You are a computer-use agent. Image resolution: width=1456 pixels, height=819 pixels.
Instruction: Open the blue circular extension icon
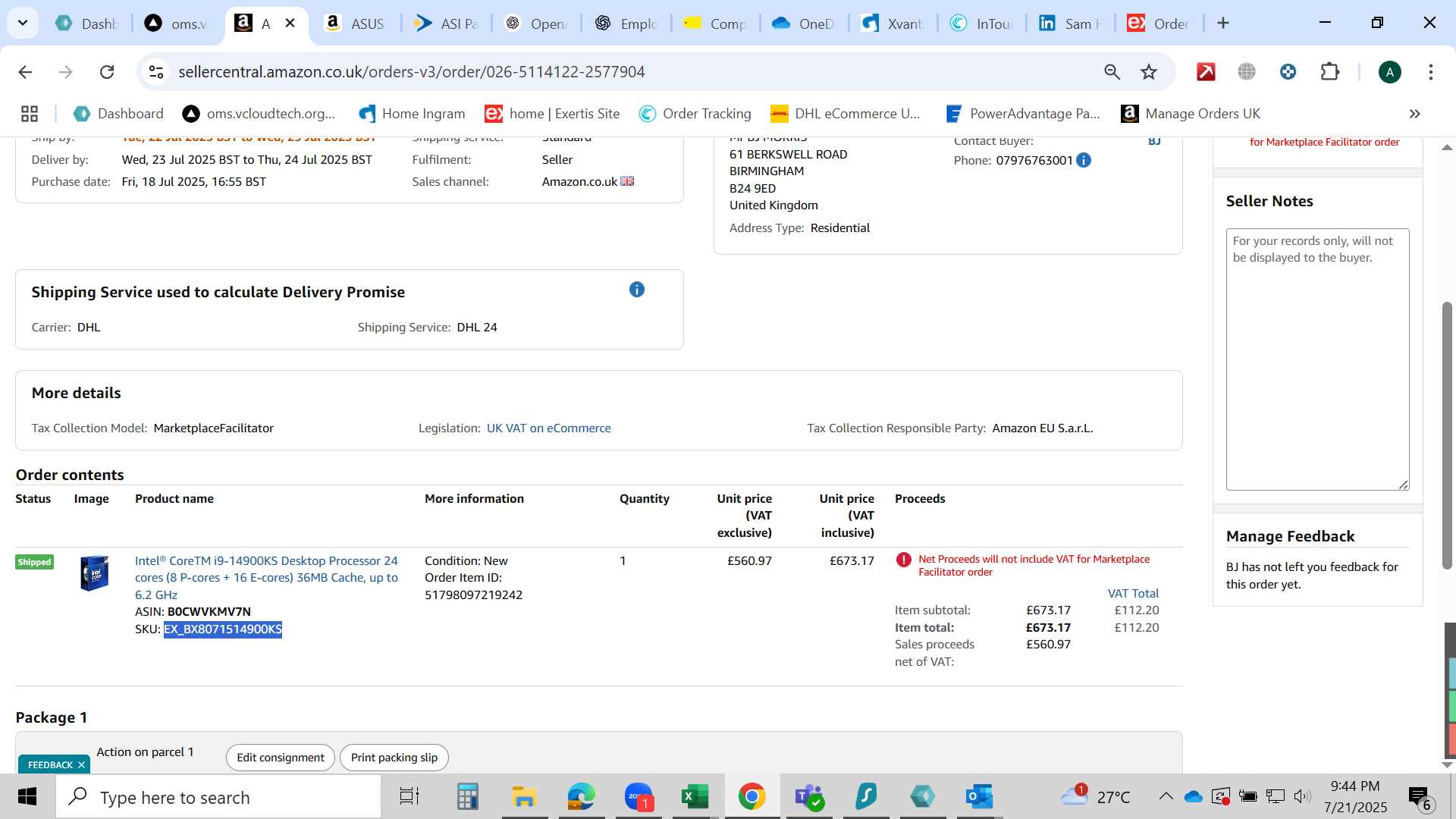[1288, 72]
